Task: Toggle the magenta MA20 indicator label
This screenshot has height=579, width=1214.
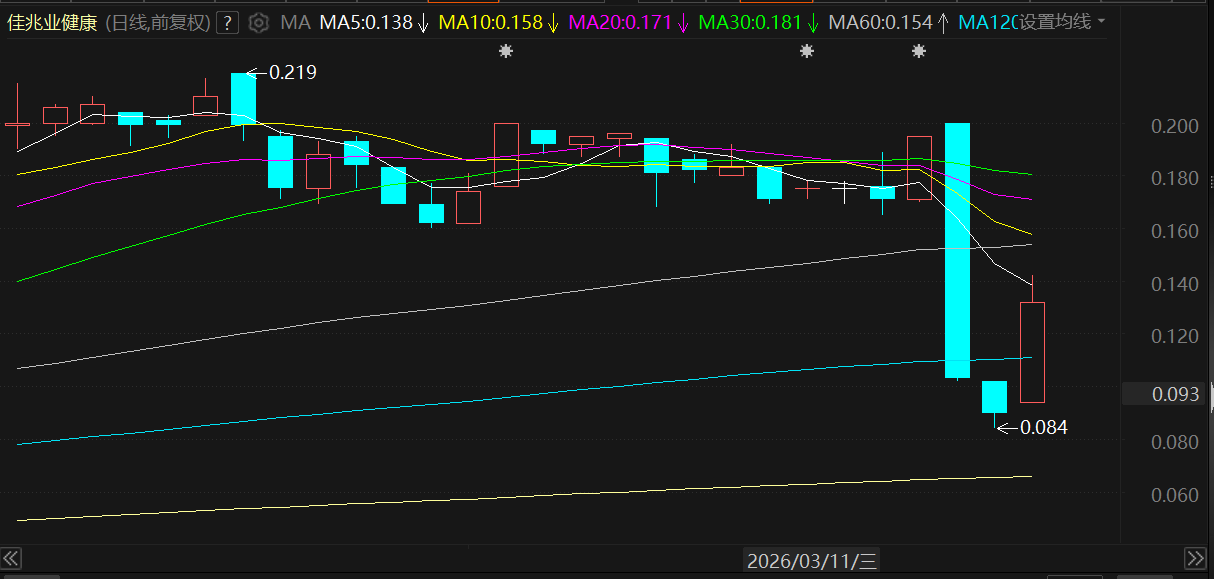Action: coord(619,22)
